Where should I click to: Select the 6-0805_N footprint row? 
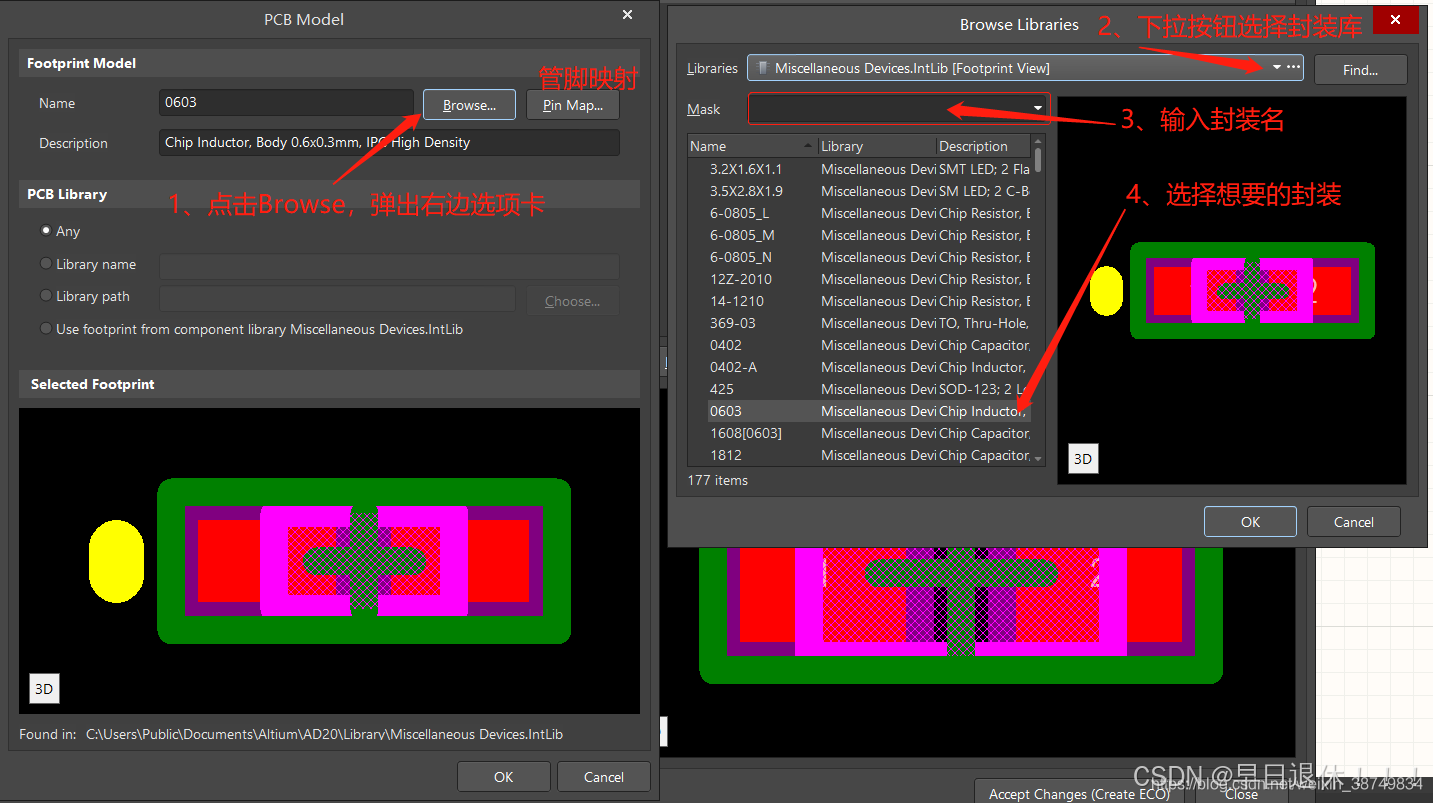click(x=859, y=257)
